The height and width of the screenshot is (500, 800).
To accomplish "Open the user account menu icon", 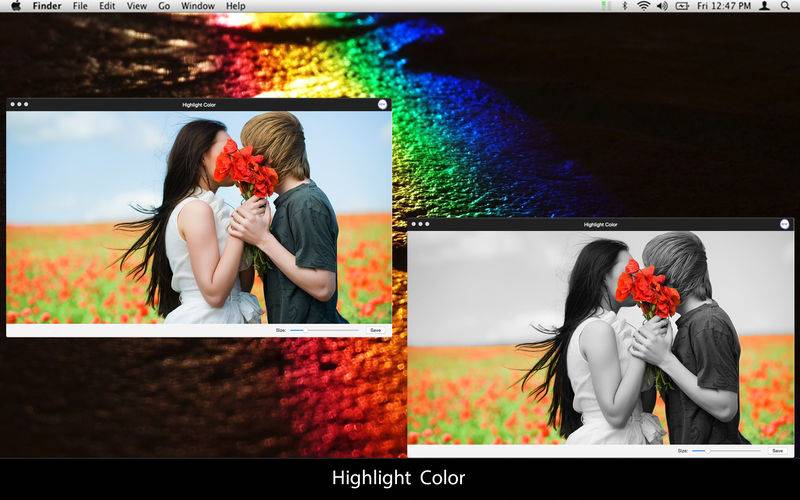I will (x=764, y=6).
